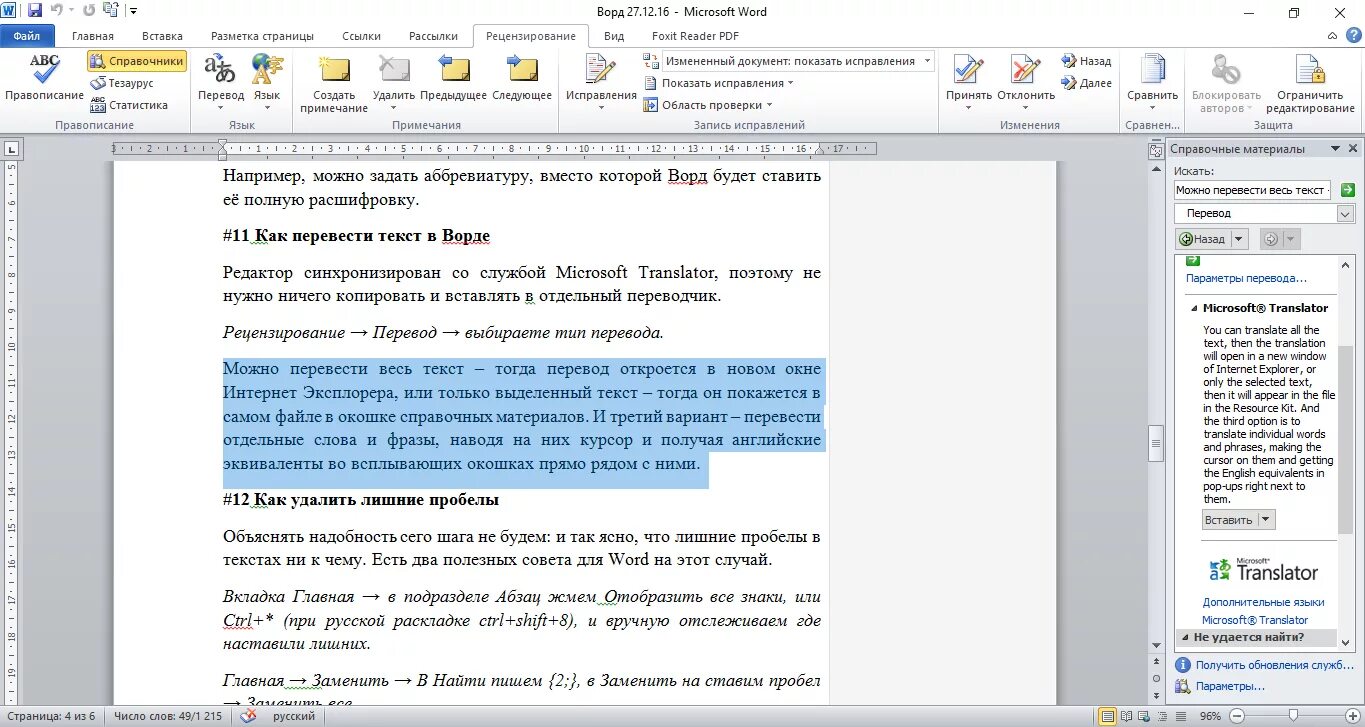Switch to Full Screen Reading view
1365x727 pixels.
1128,716
